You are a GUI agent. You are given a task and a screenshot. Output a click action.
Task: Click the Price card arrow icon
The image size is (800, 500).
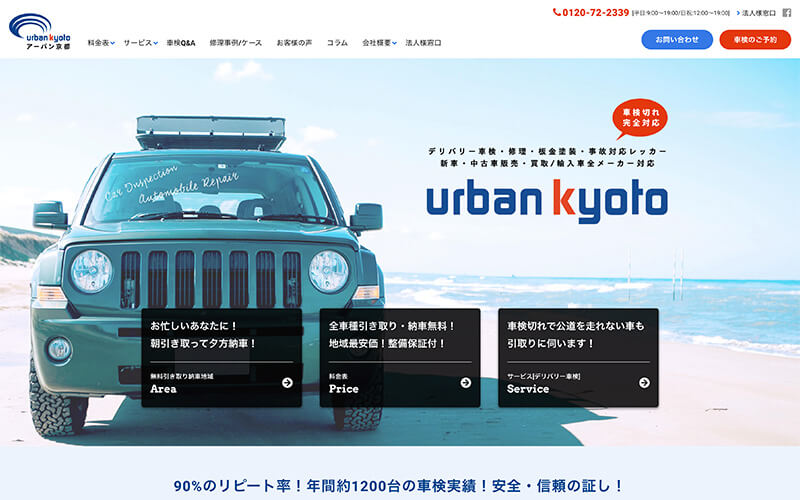(466, 383)
